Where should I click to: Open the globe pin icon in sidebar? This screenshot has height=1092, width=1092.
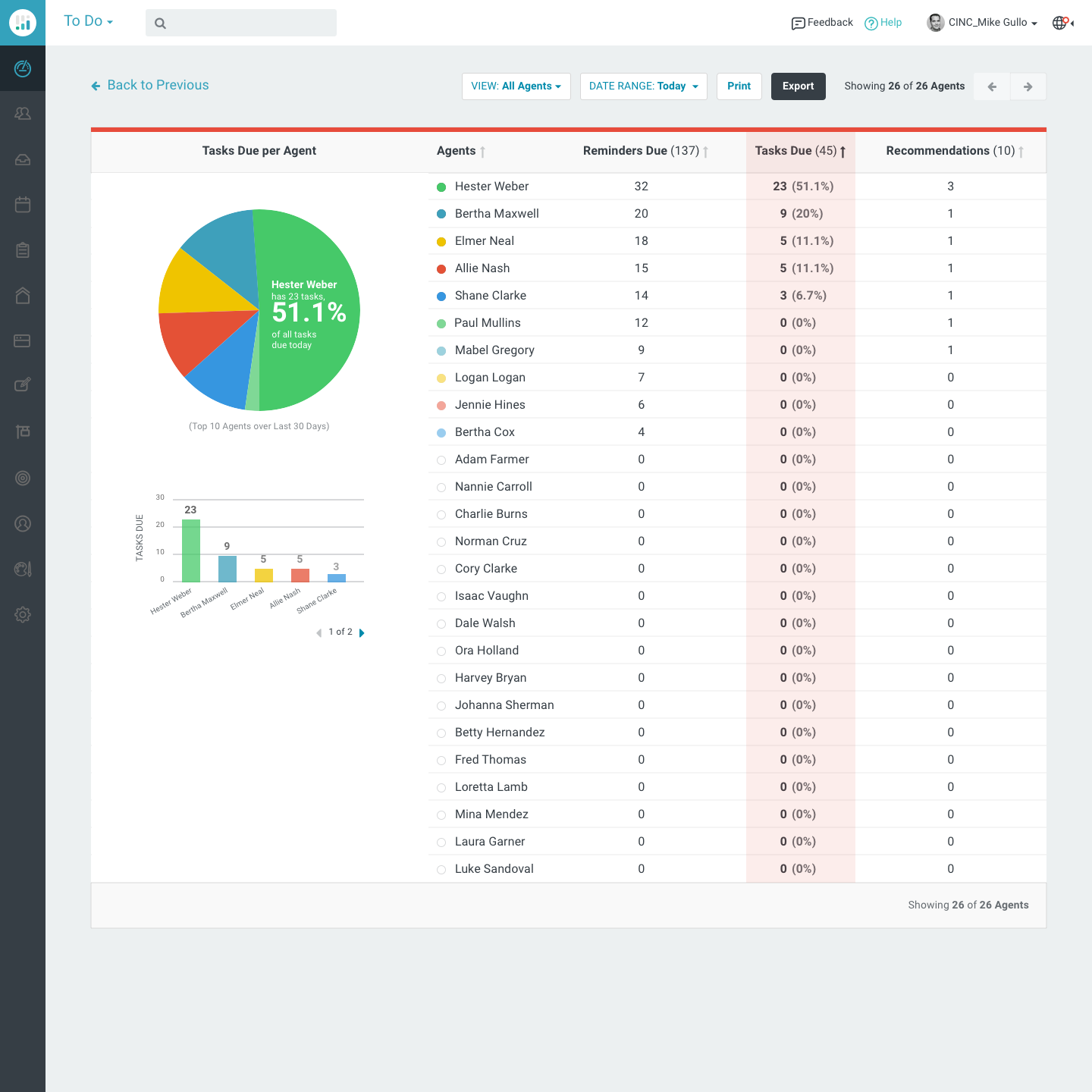[x=23, y=569]
